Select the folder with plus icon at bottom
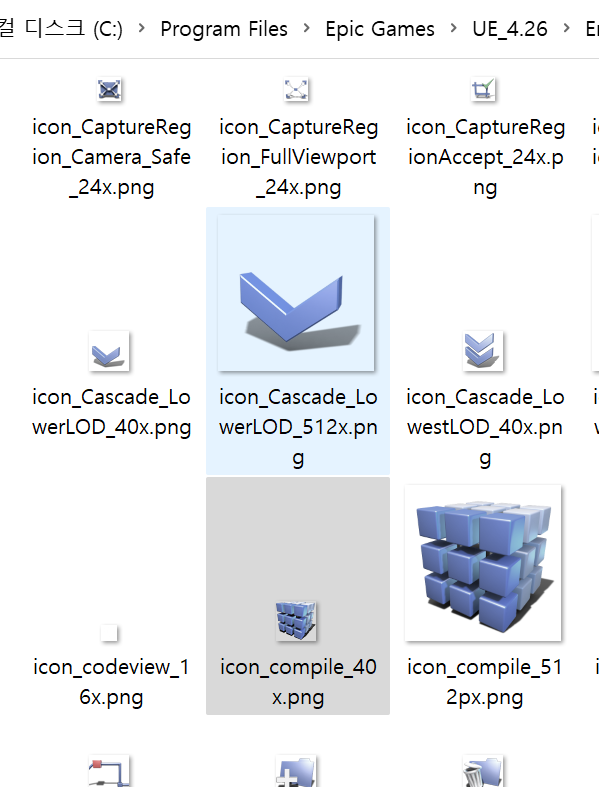This screenshot has width=599, height=787. click(296, 771)
